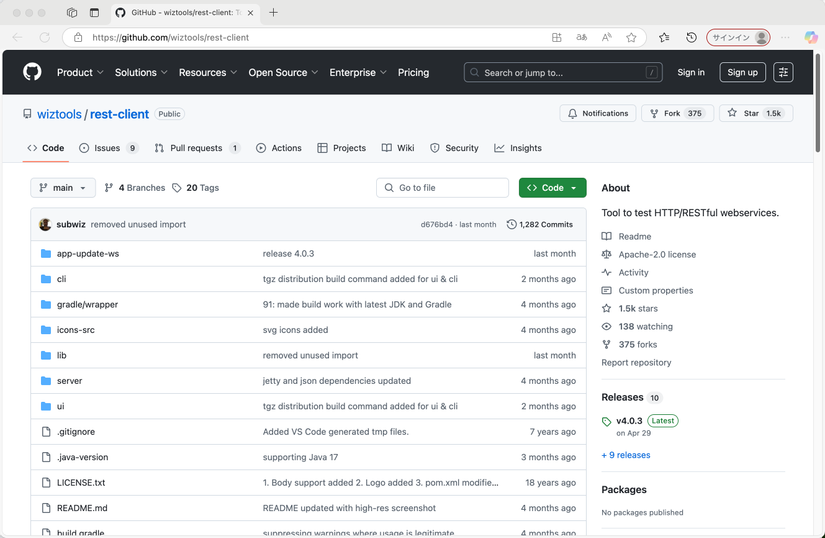Open README.md file
The width and height of the screenshot is (825, 538).
pyautogui.click(x=82, y=508)
